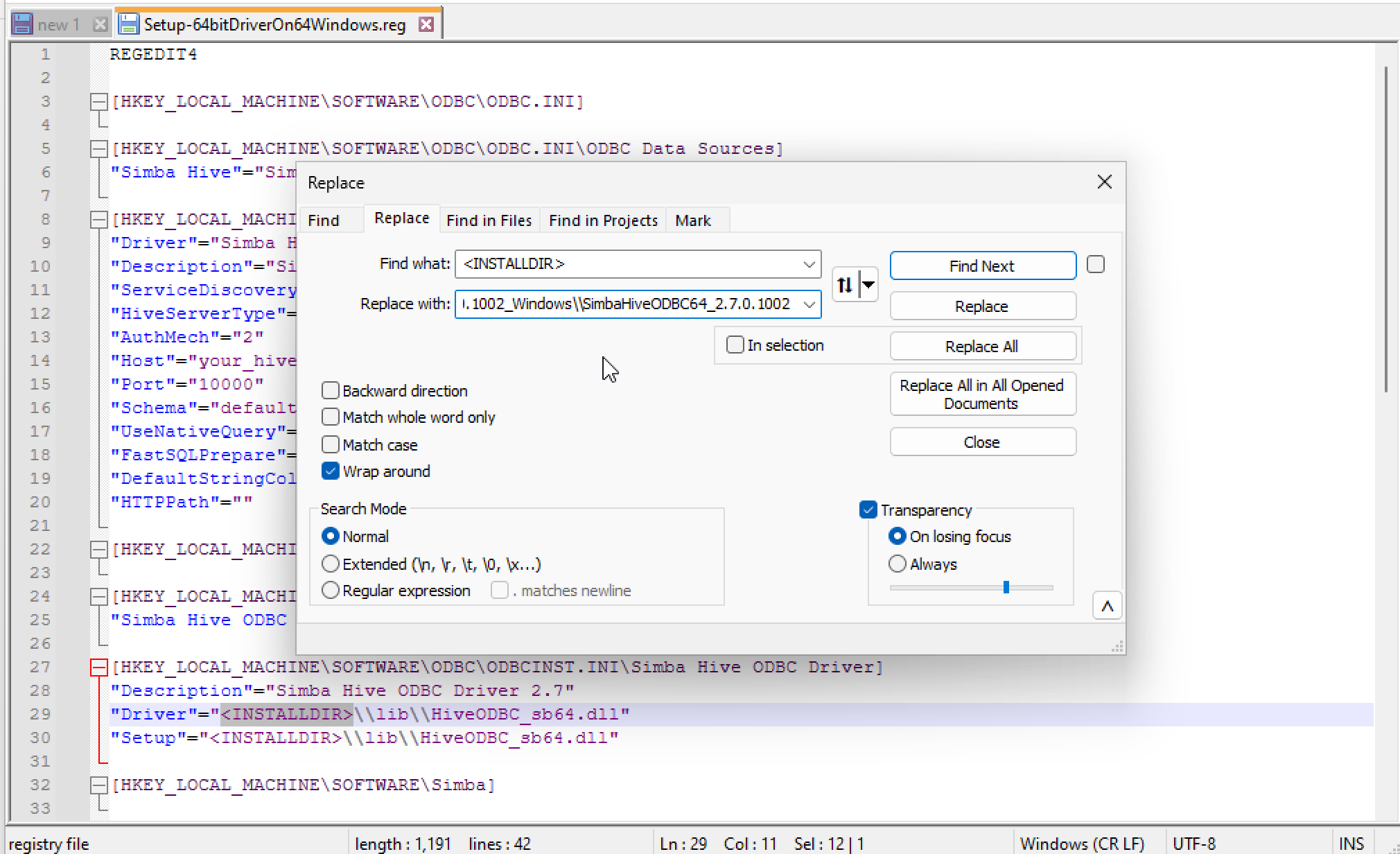Click the "Description"="Simba Hive ODBC Driver 2.7" line
The image size is (1400, 854).
(x=342, y=691)
